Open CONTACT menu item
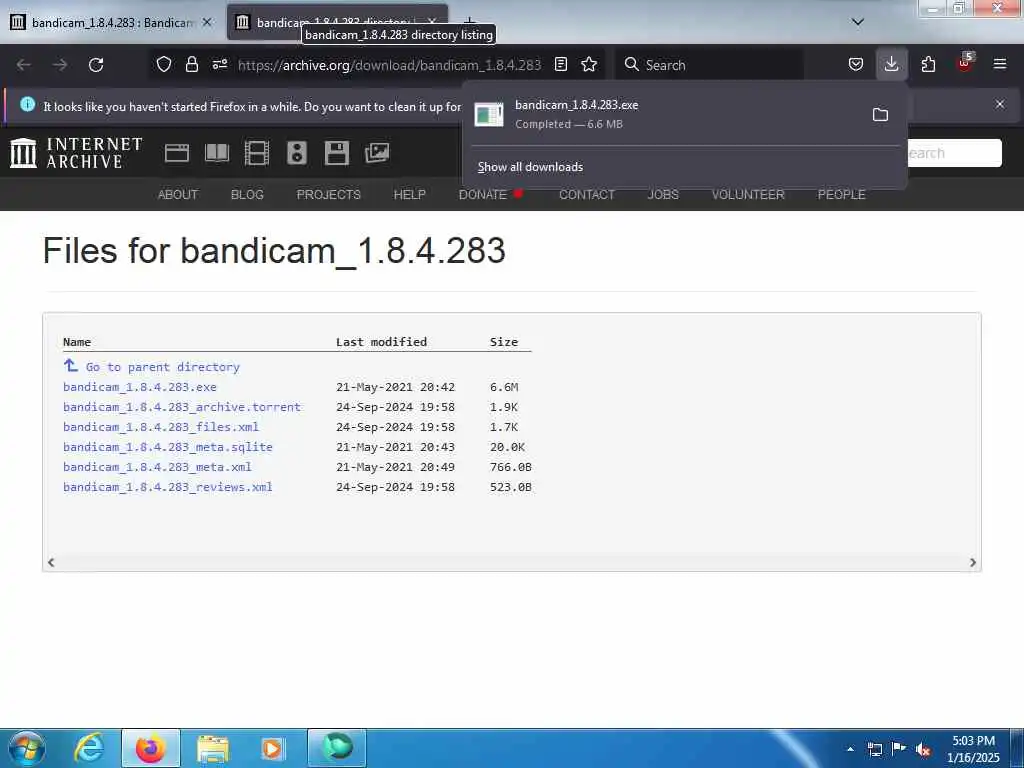 point(586,195)
